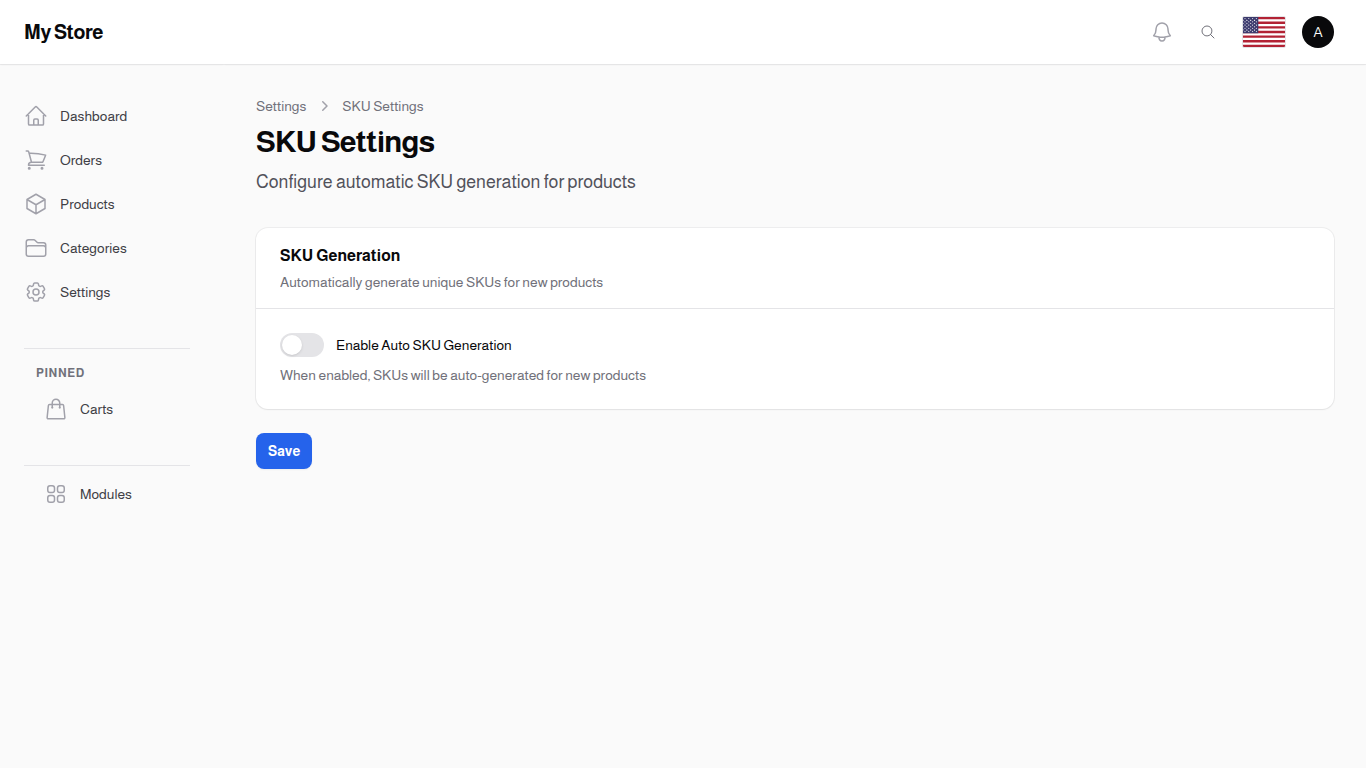Click the Settings gear icon
The image size is (1366, 768).
point(36,292)
